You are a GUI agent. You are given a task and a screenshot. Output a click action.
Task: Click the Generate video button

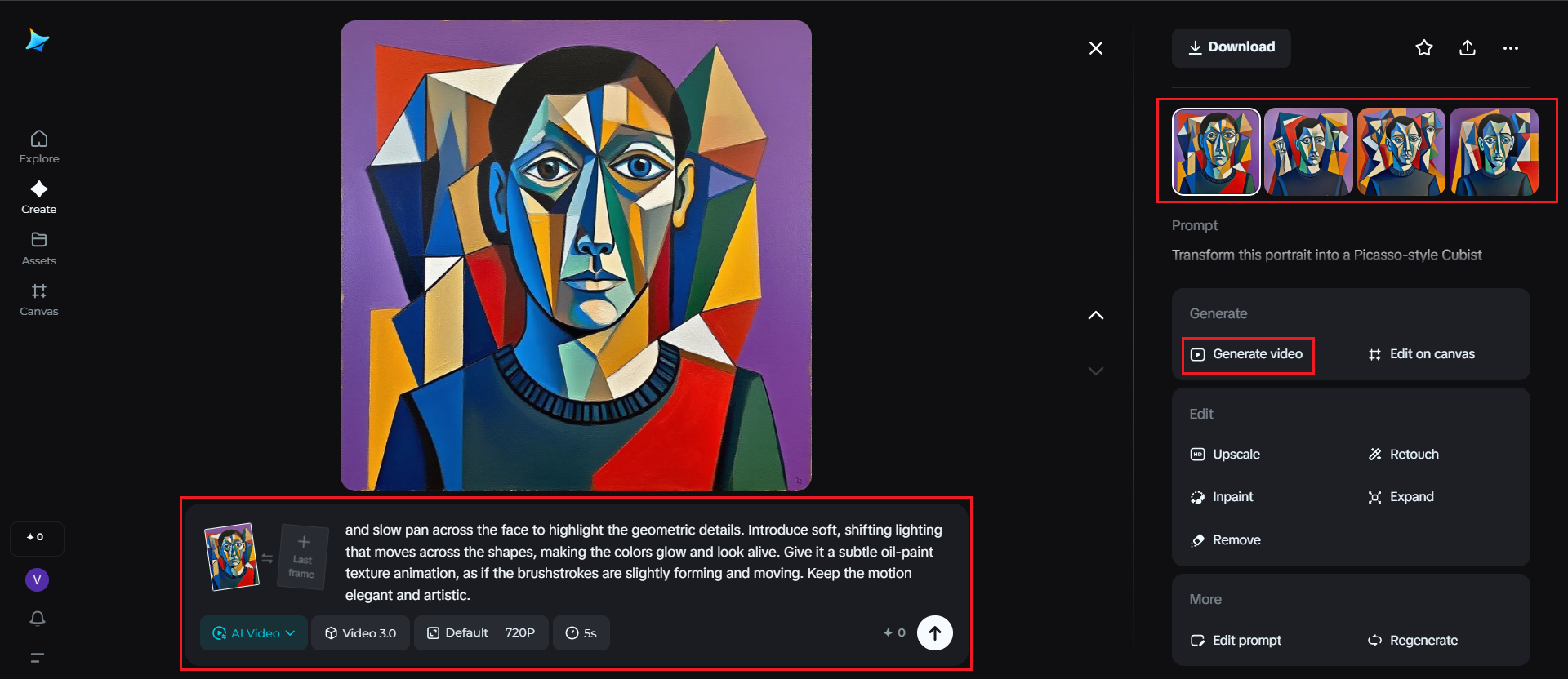click(1248, 354)
